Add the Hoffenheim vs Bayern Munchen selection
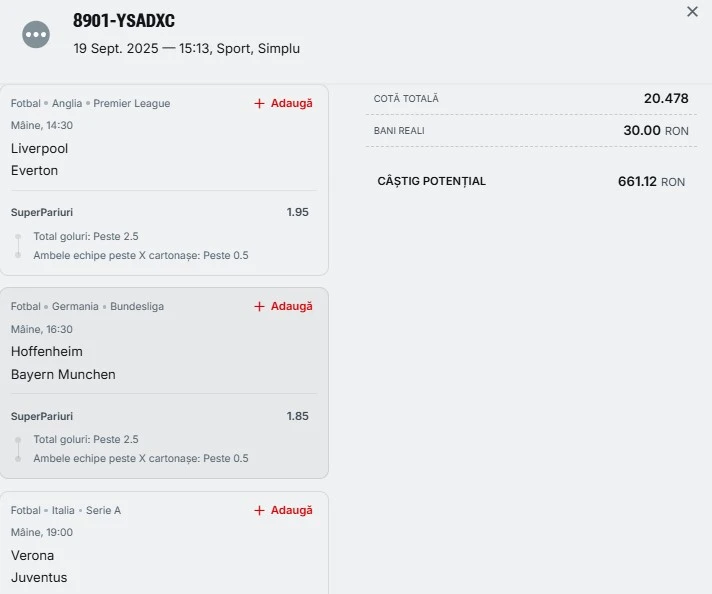Screen dimensions: 712x594 pos(283,307)
